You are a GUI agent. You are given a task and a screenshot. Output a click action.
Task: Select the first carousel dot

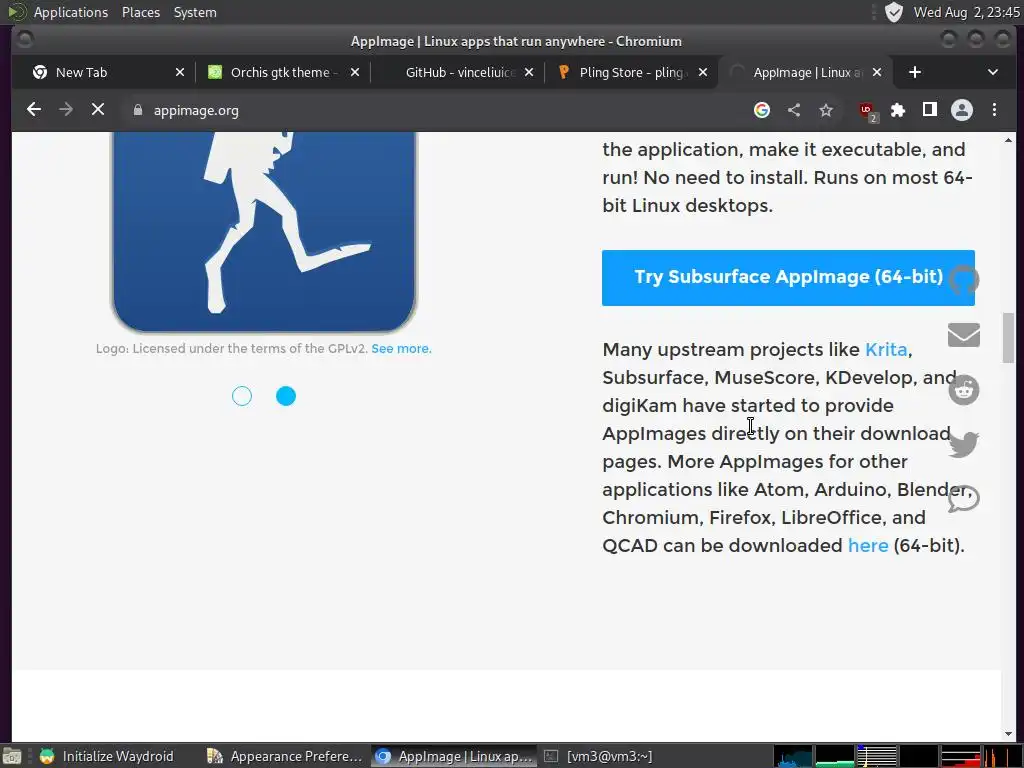242,396
